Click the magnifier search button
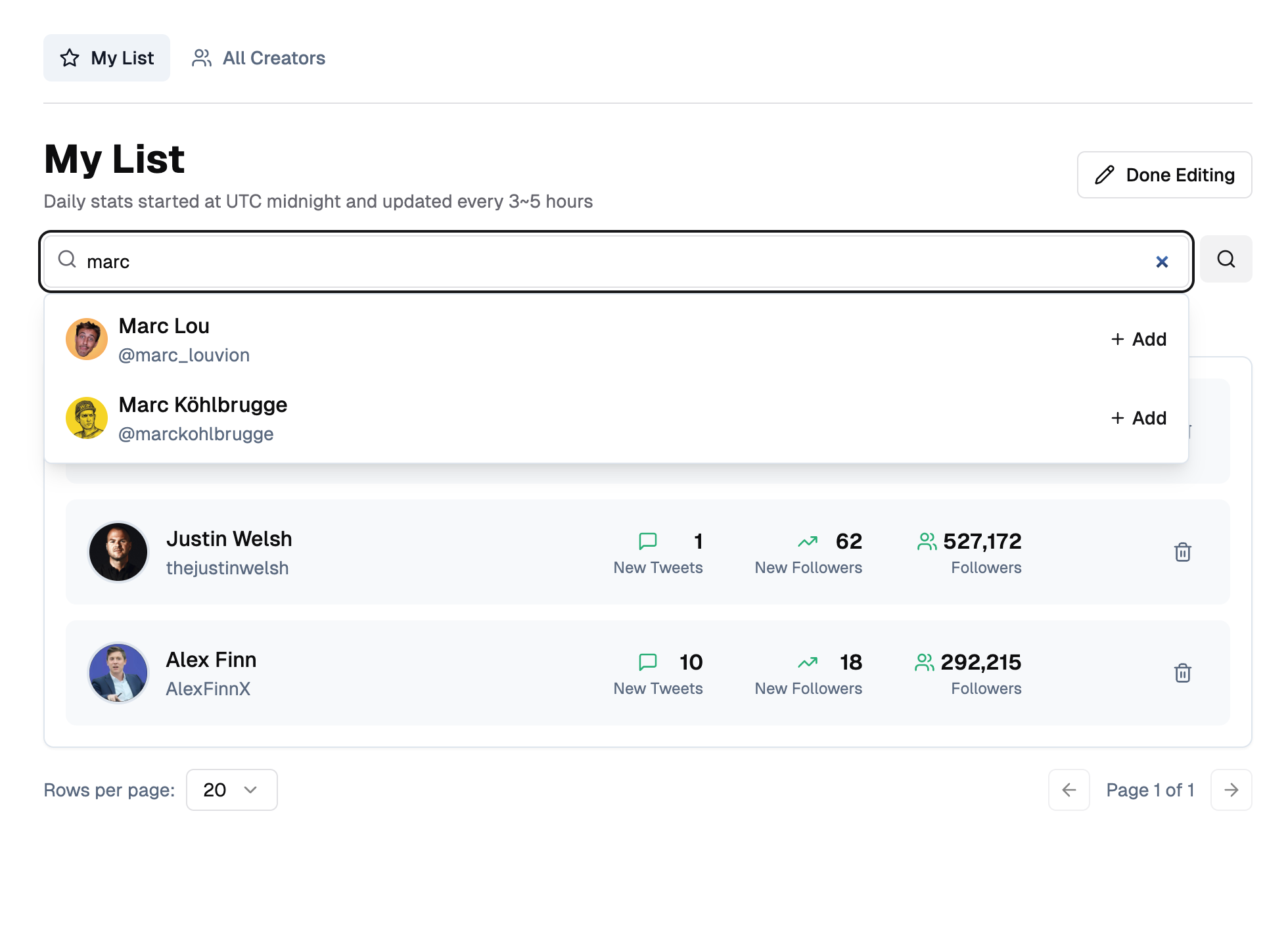The image size is (1288, 941). [1226, 259]
